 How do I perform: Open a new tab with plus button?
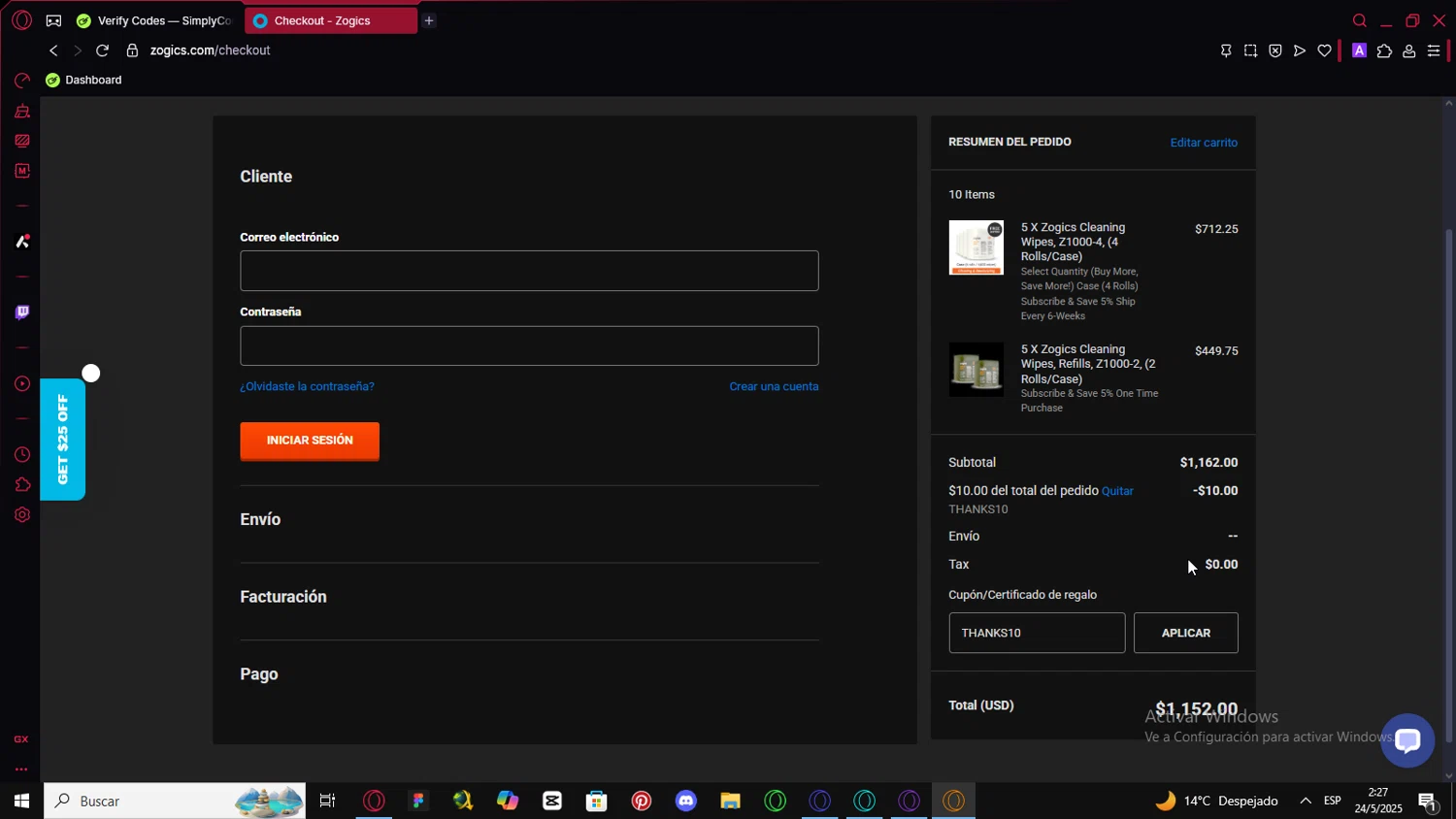428,20
